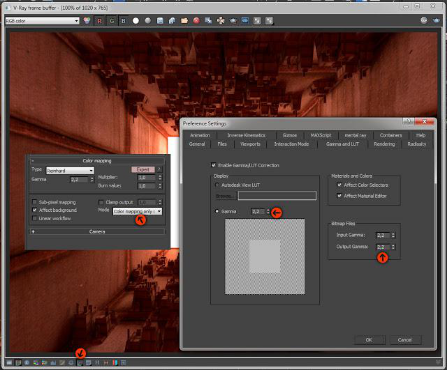Click the first gray square icon after region render
Image resolution: width=447 pixels, height=370 pixels.
pos(257,21)
